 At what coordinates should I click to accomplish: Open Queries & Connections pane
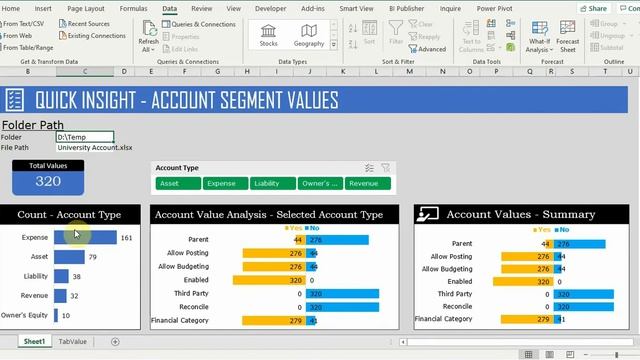pos(199,24)
